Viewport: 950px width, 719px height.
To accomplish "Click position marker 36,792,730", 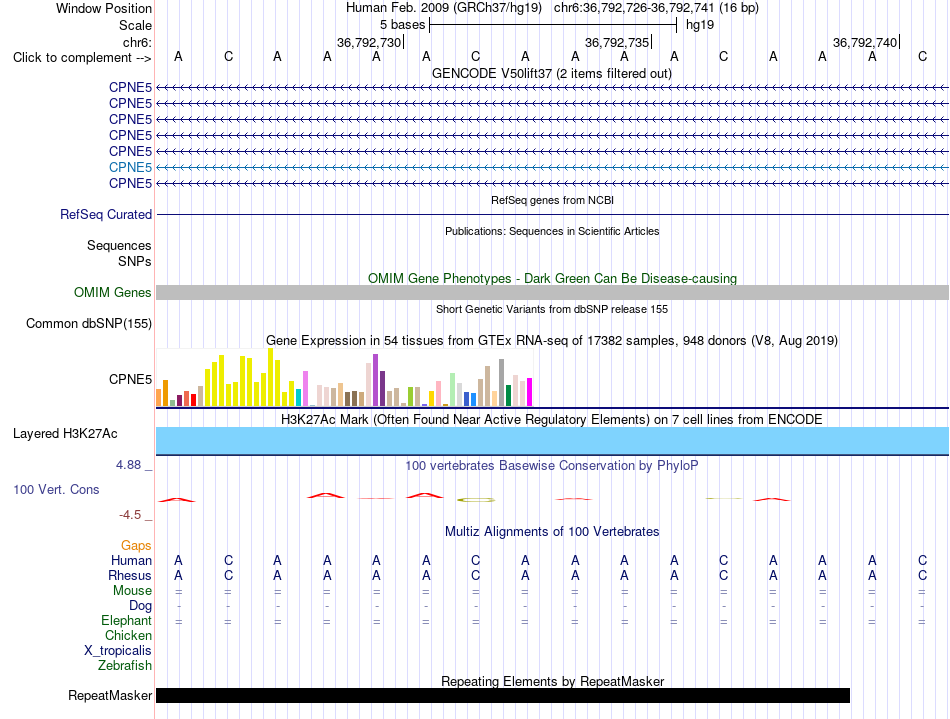I will click(370, 42).
